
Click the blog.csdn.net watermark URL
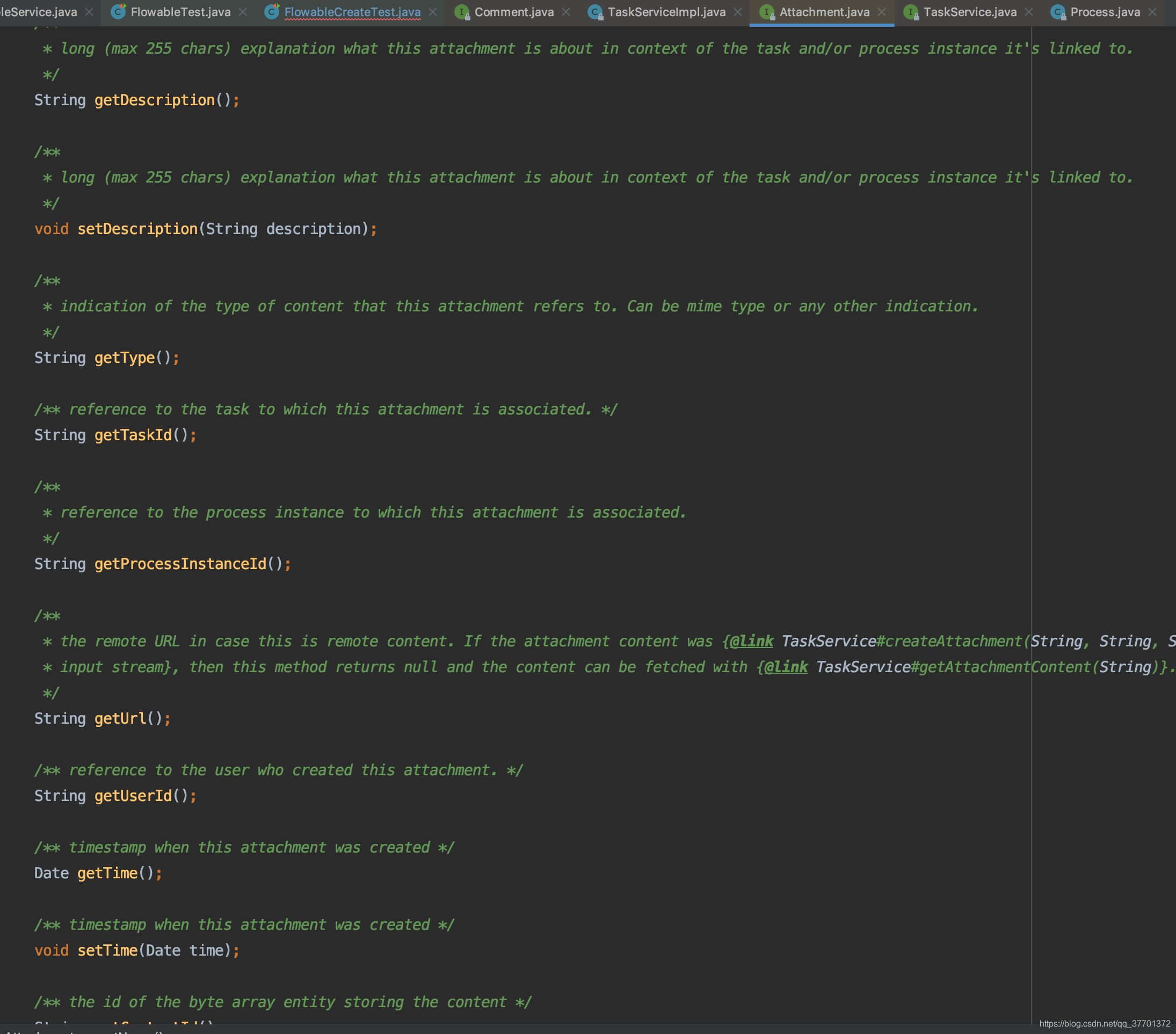[x=1104, y=1024]
